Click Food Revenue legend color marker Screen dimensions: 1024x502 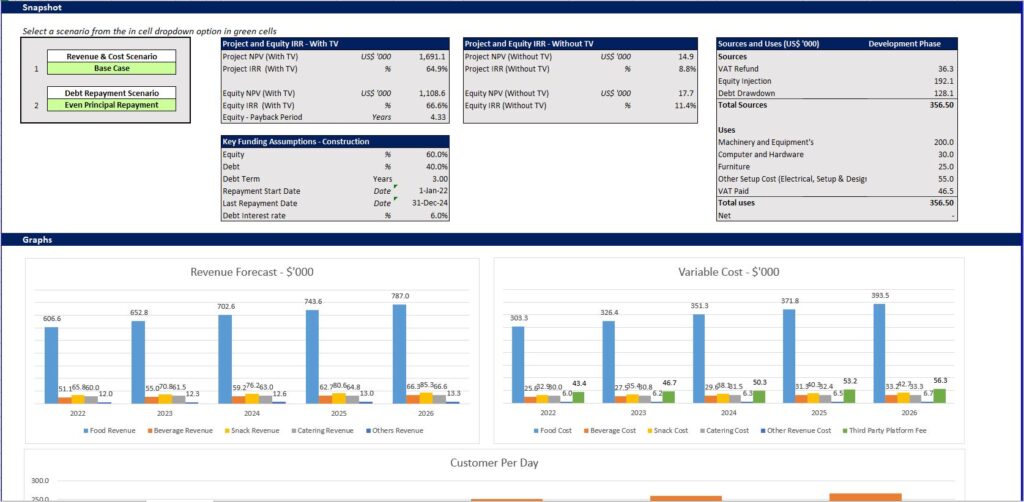coord(87,431)
